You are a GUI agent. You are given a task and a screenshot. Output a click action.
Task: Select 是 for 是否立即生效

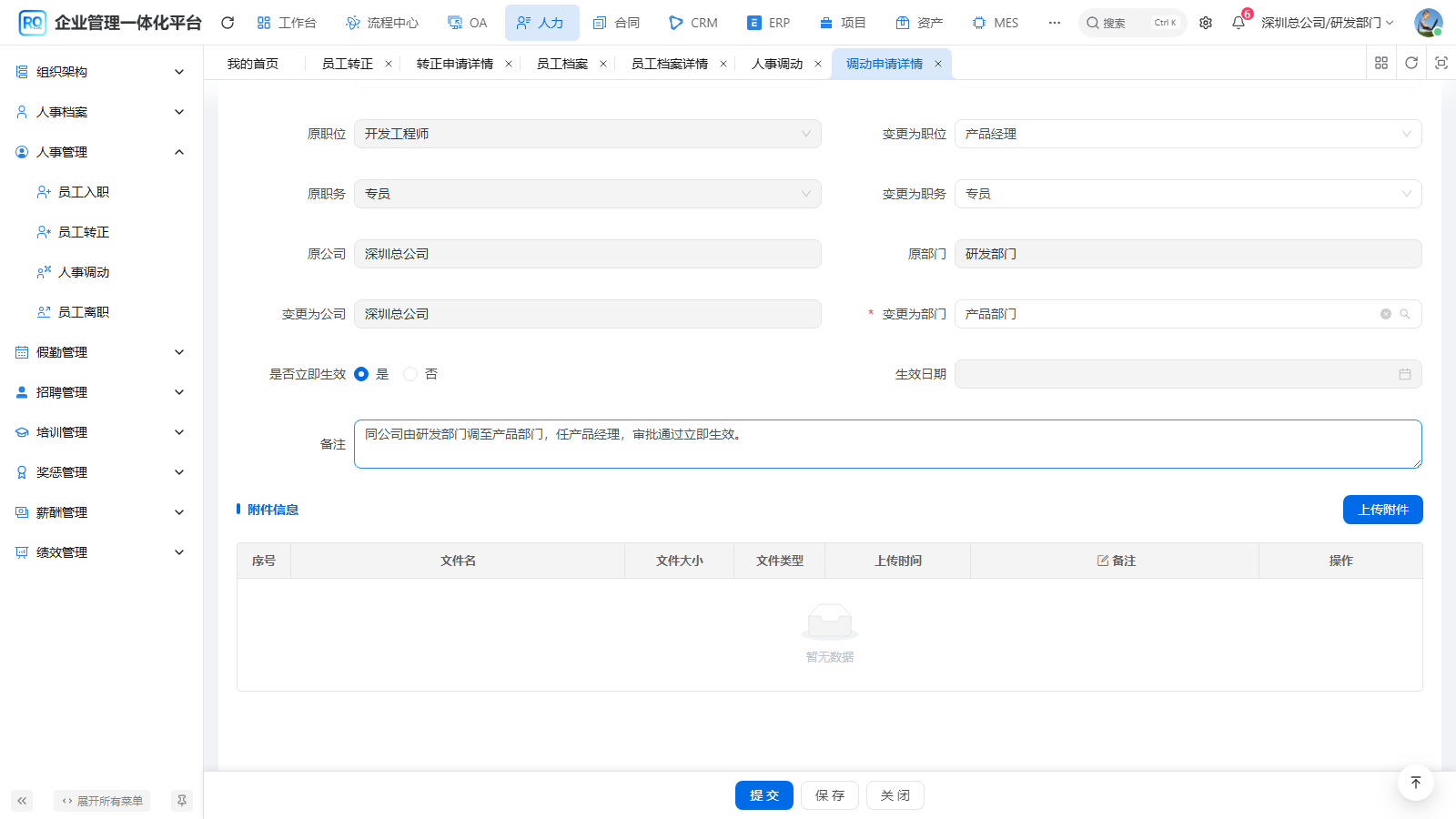point(361,374)
